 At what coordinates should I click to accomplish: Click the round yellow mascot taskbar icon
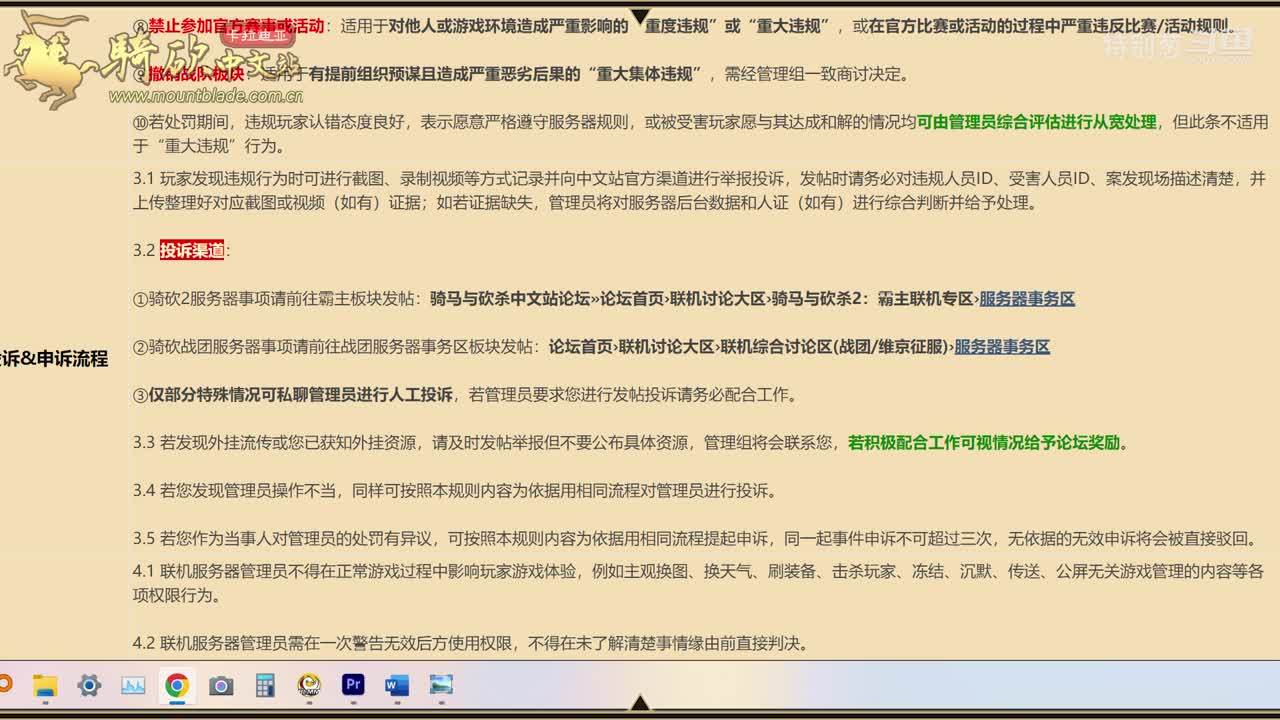click(309, 685)
